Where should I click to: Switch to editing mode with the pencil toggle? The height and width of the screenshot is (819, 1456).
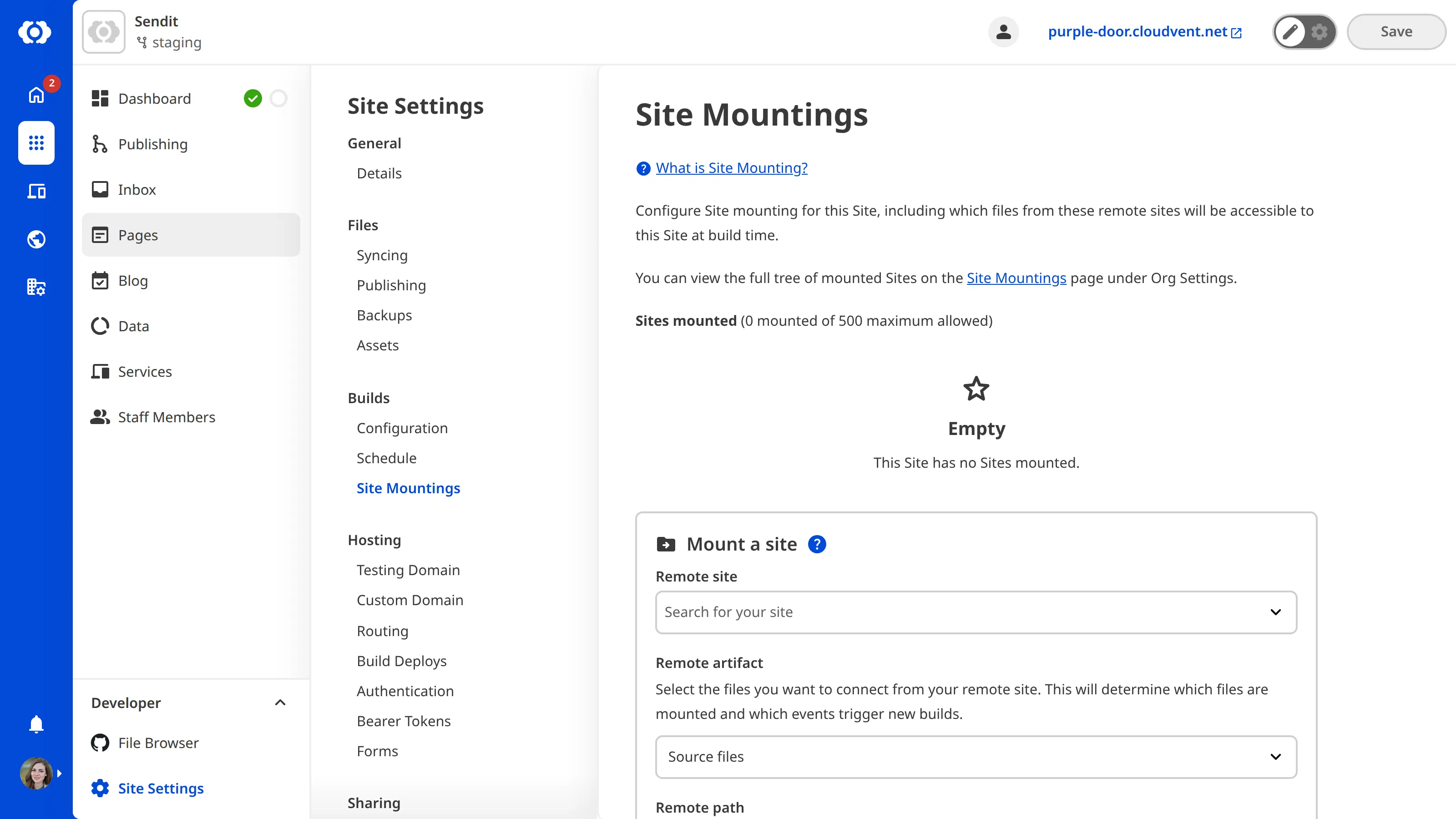pyautogui.click(x=1290, y=32)
